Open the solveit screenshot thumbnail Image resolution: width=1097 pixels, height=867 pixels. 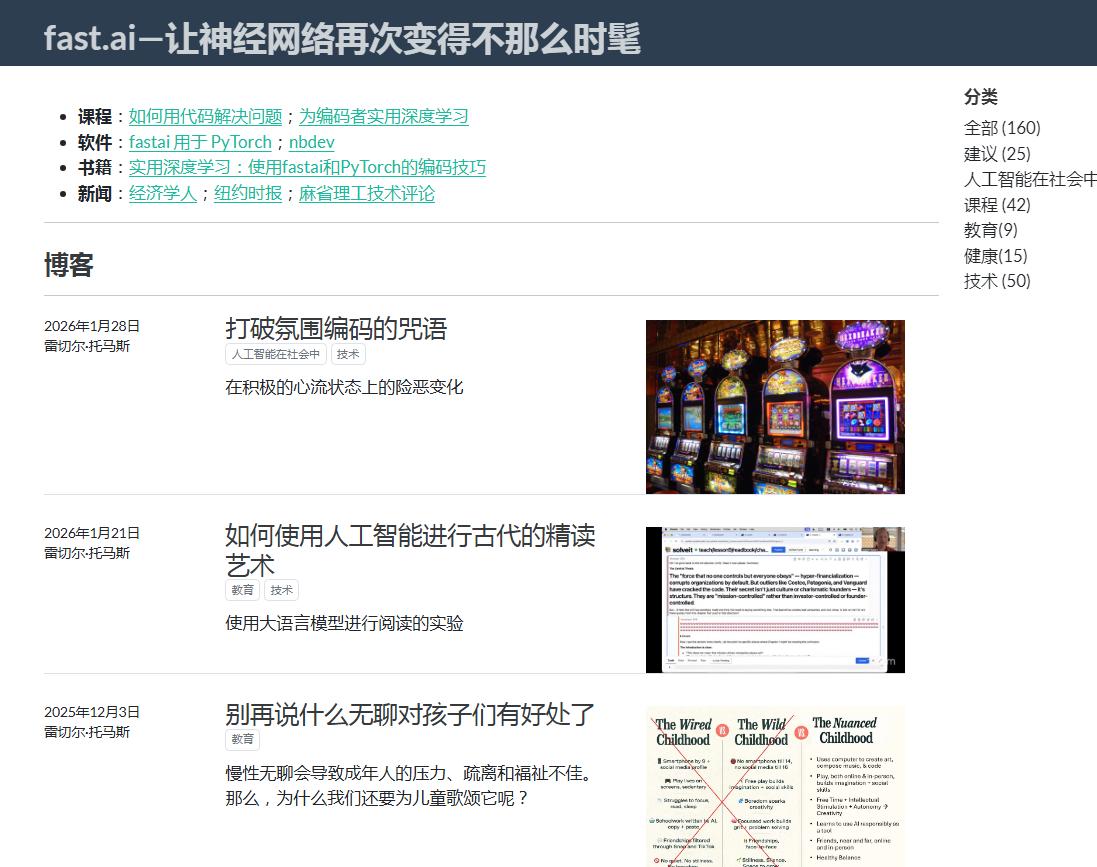click(775, 600)
